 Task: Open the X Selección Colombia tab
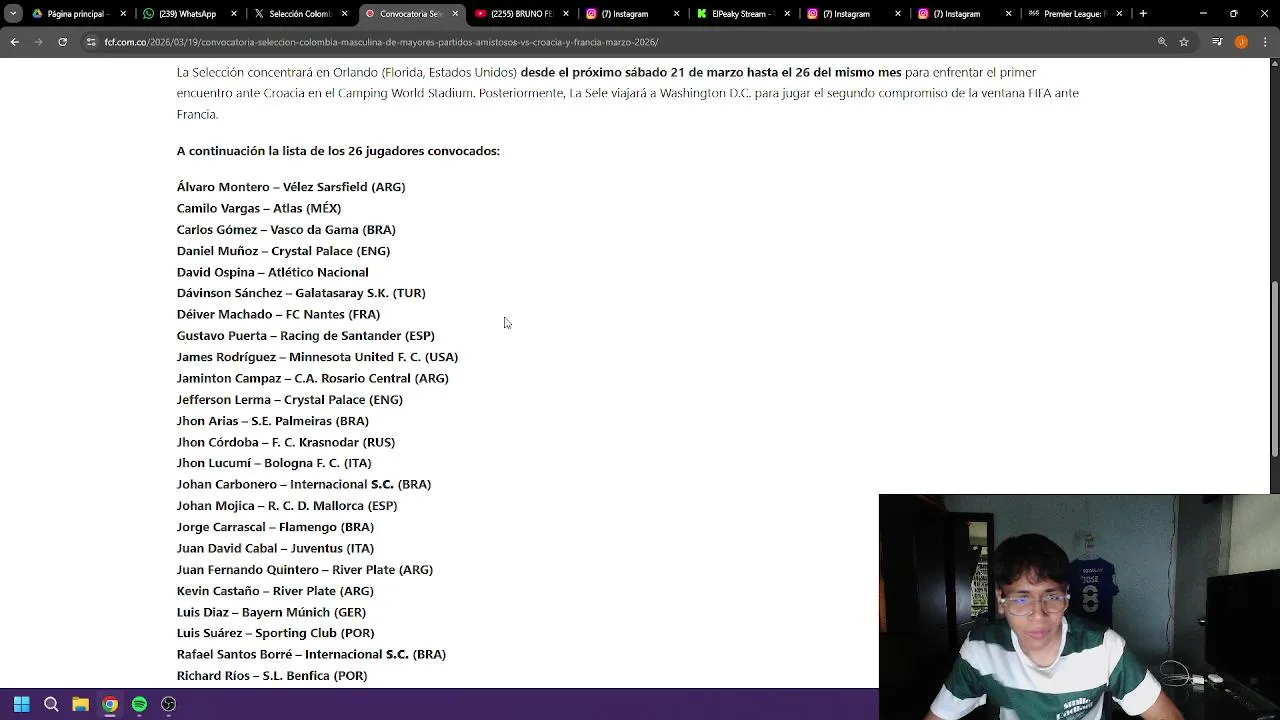[x=299, y=14]
